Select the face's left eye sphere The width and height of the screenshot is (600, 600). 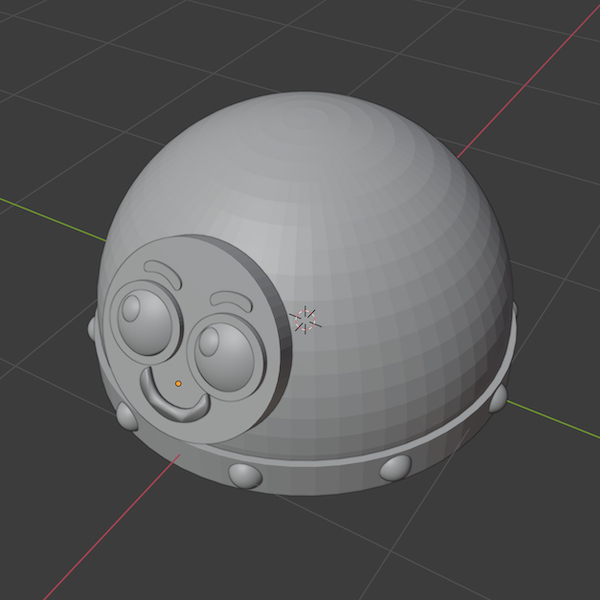coord(145,322)
